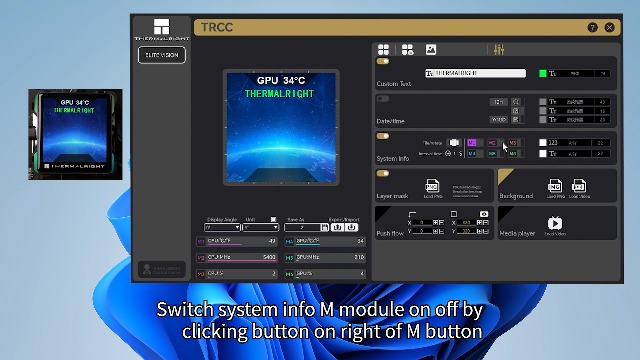Toggle the Custom Text switch

click(382, 62)
